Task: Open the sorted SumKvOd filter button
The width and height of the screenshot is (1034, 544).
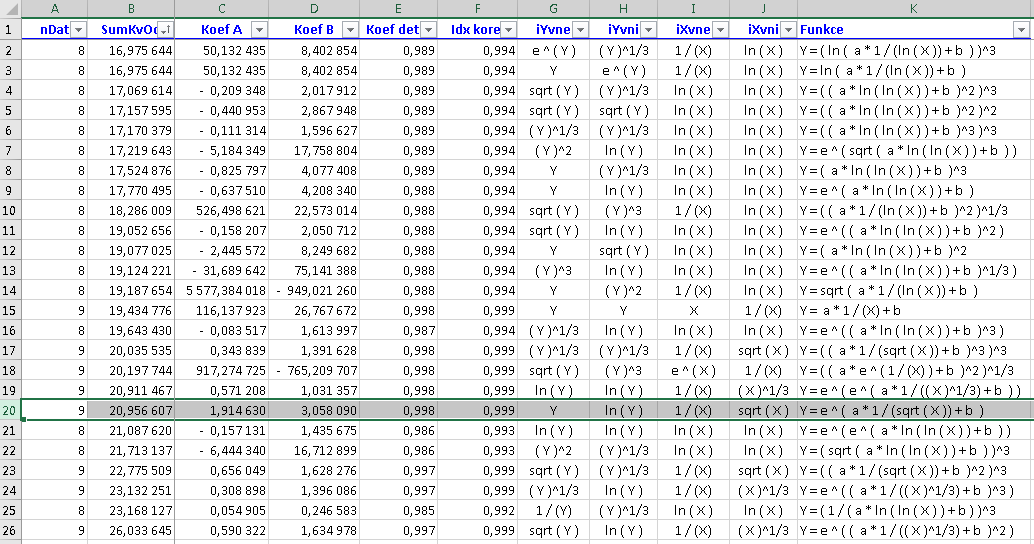Action: coord(166,30)
